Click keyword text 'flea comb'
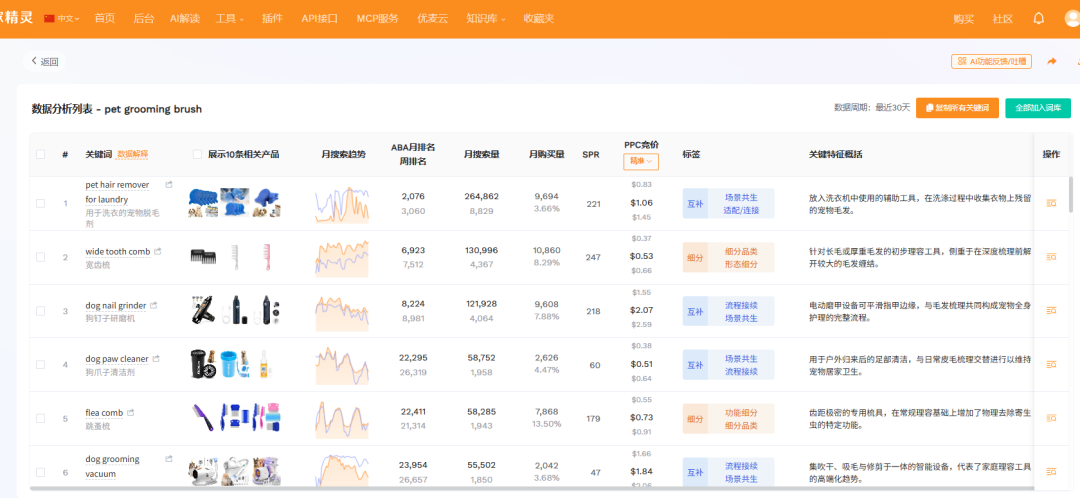 (104, 413)
